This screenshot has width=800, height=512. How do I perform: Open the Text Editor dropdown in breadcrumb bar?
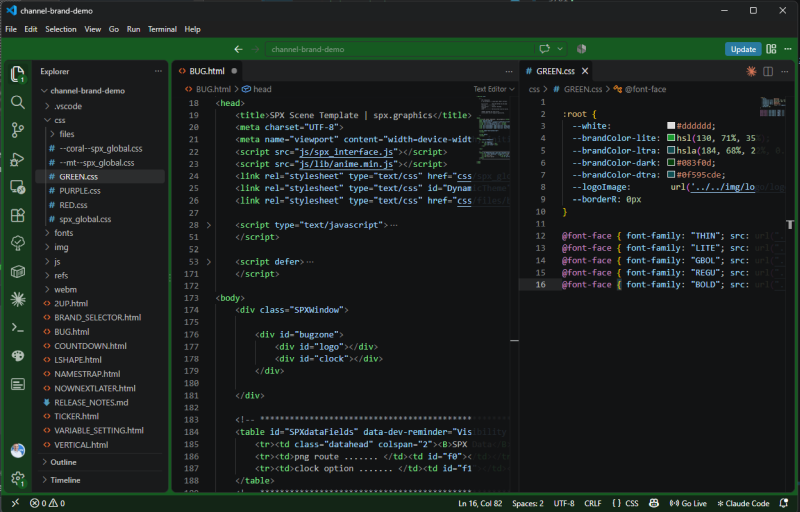(x=494, y=89)
